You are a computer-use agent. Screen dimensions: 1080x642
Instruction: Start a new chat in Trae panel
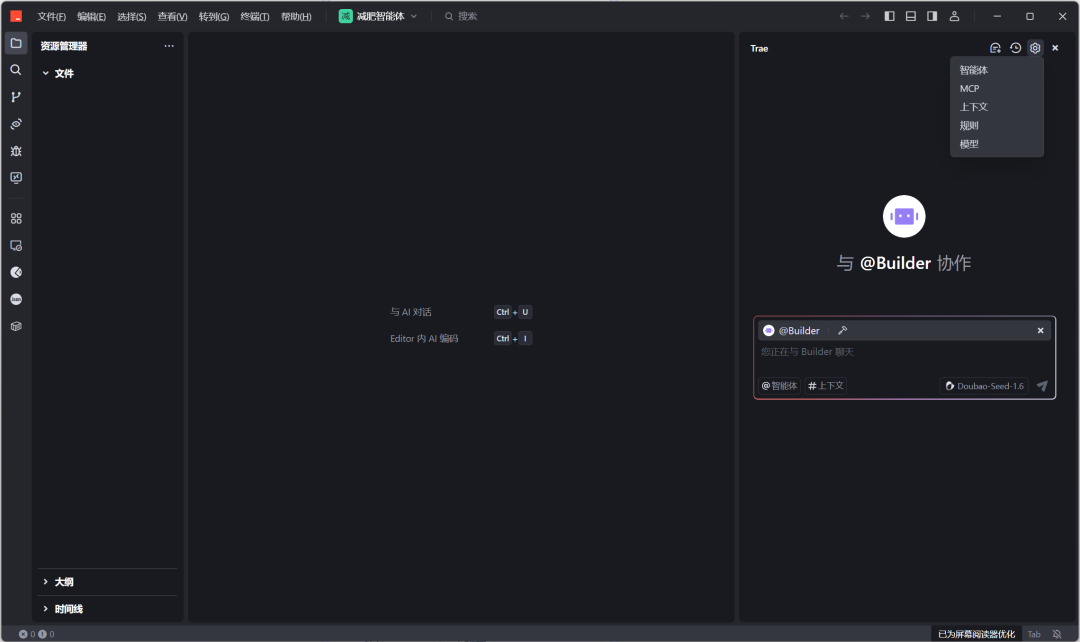(x=995, y=48)
